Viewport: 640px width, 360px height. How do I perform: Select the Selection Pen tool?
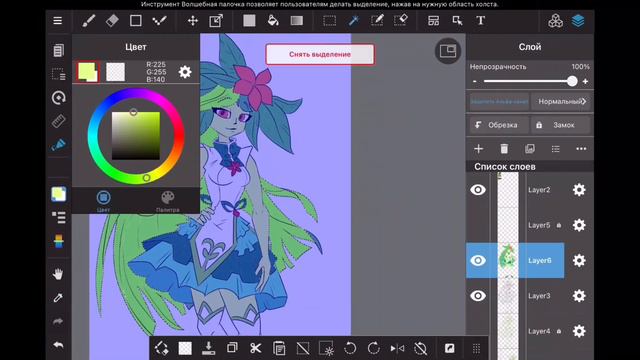(x=377, y=21)
